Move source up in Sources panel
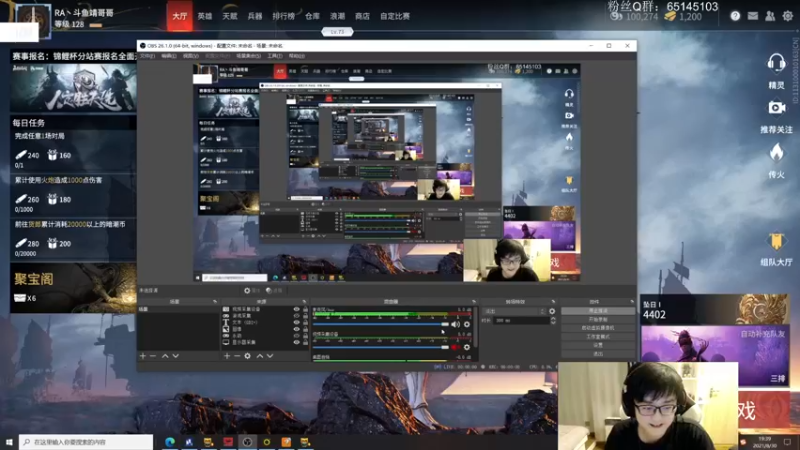 point(260,356)
